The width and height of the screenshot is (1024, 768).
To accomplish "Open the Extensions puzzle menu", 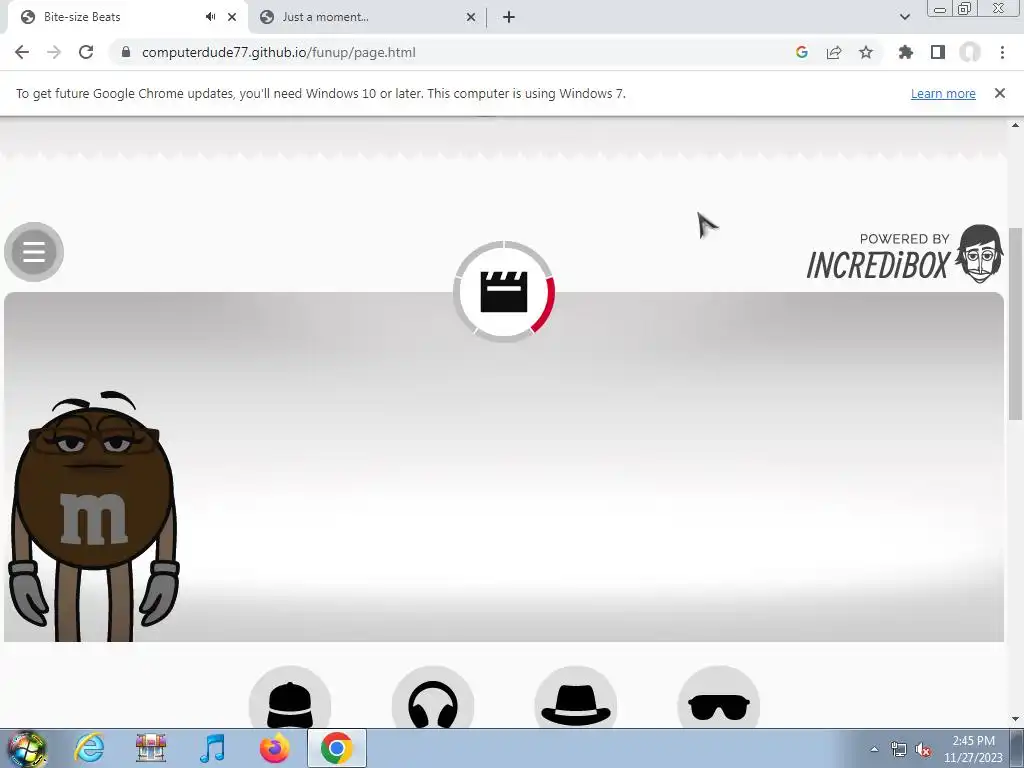I will click(906, 52).
